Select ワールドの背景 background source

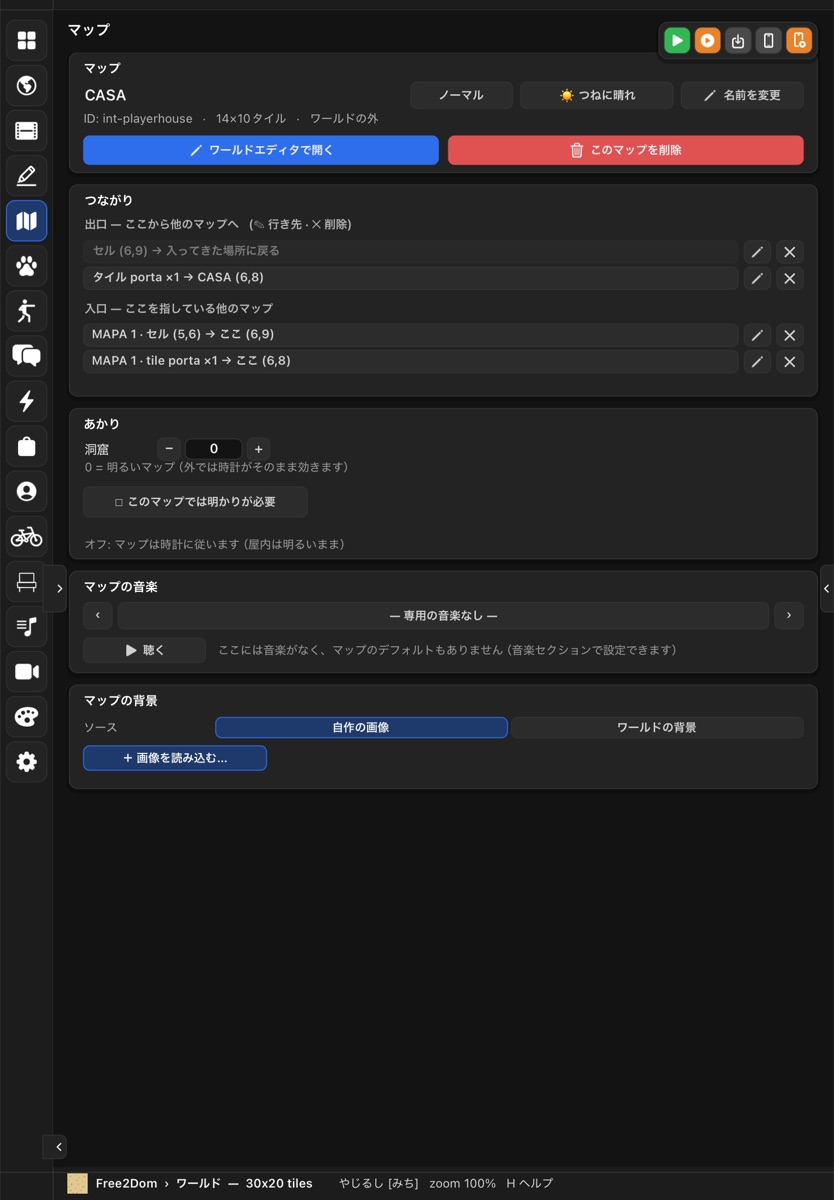[x=657, y=728]
